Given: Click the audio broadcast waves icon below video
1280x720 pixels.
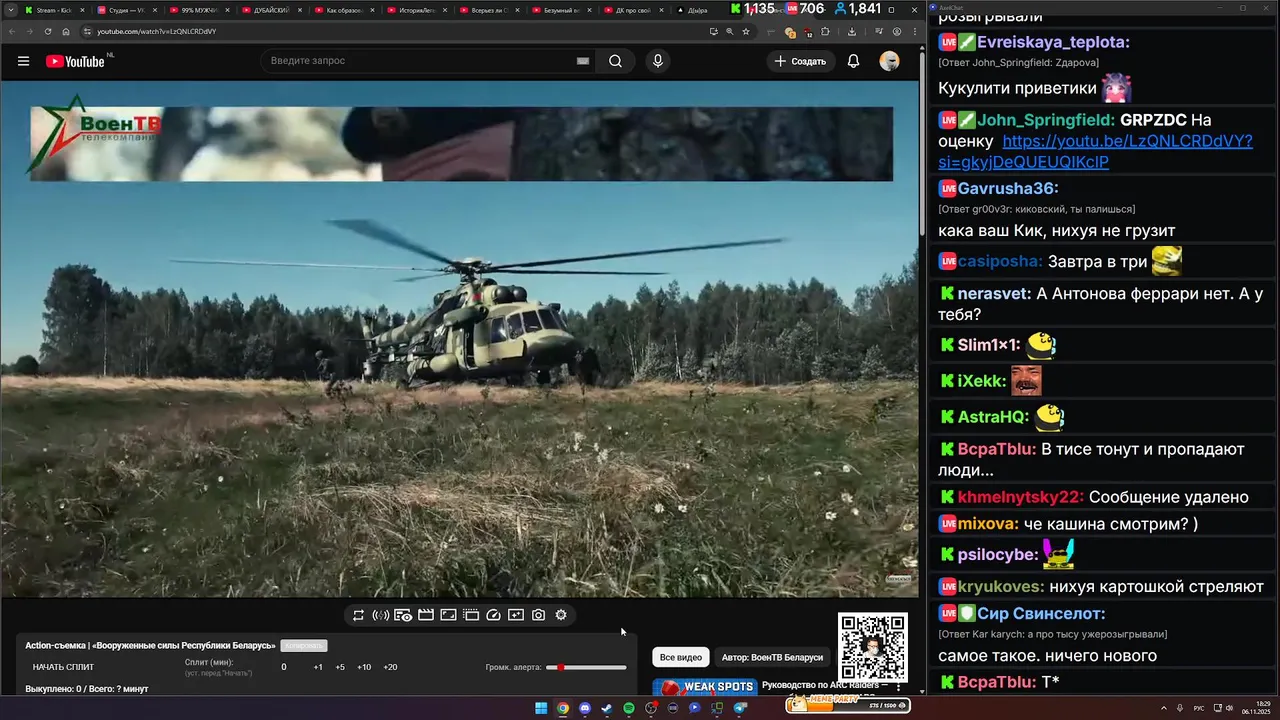Looking at the screenshot, I should point(381,615).
